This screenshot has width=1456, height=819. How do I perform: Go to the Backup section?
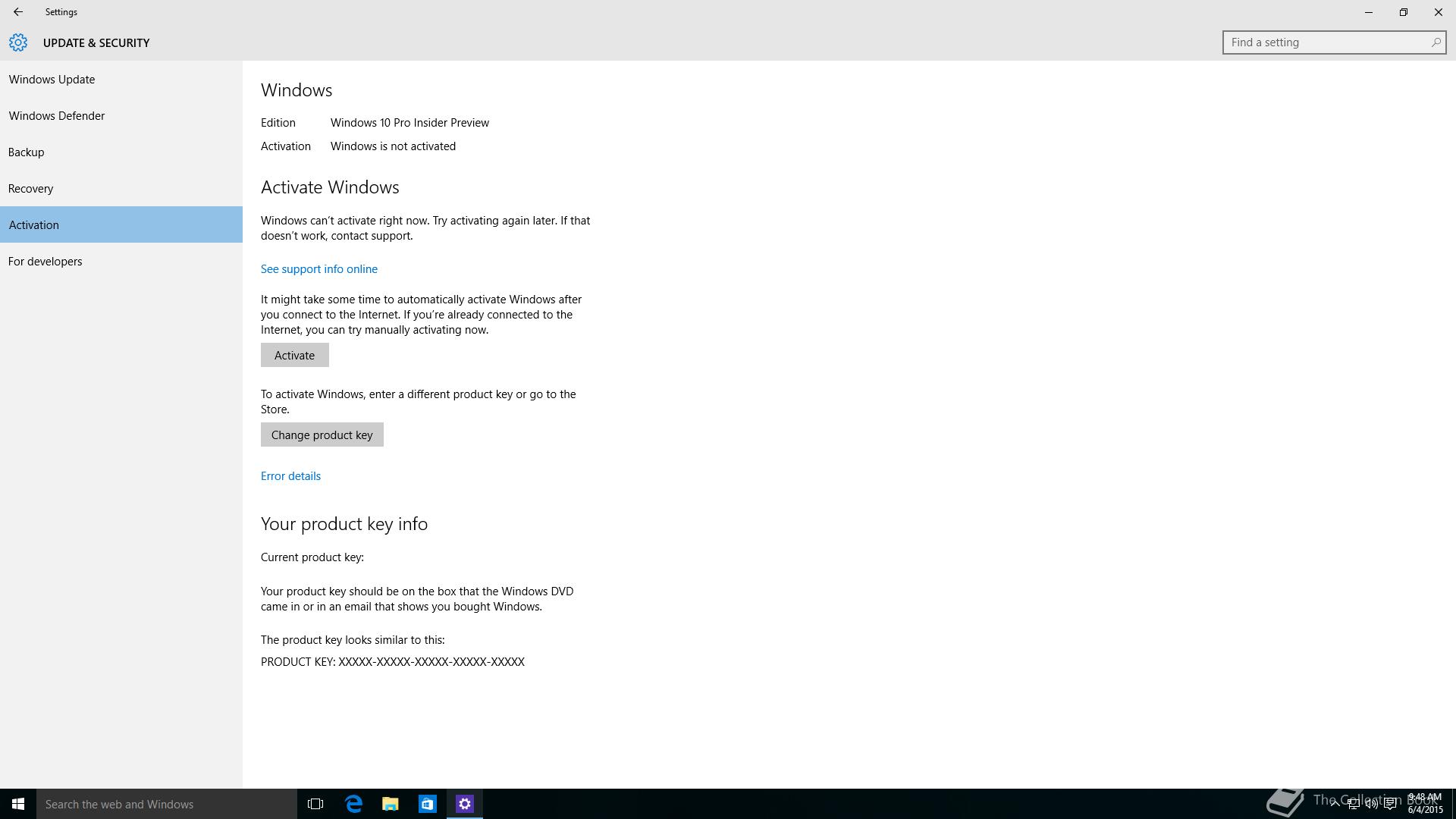121,152
